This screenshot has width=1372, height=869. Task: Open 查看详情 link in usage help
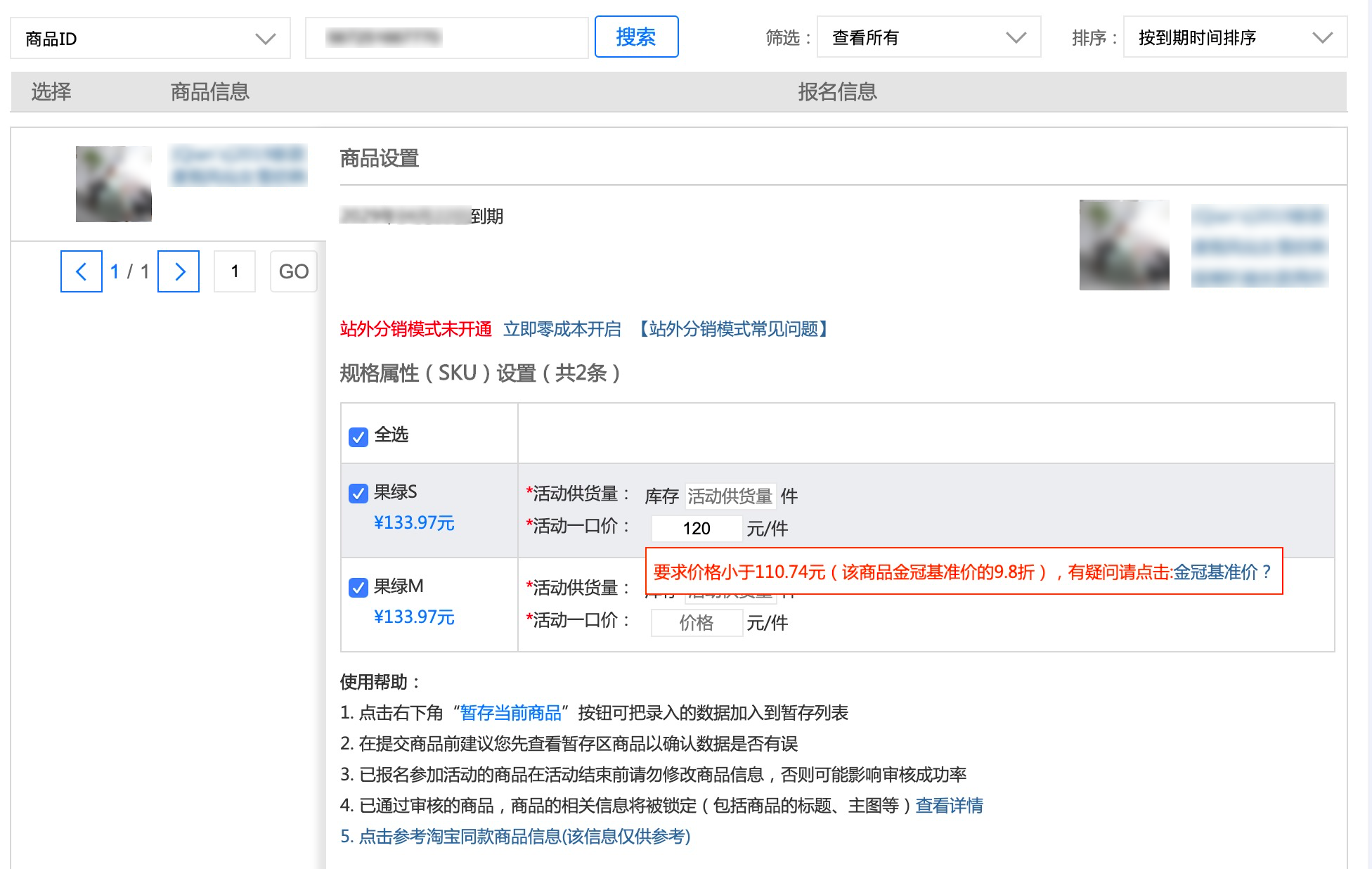pos(949,806)
